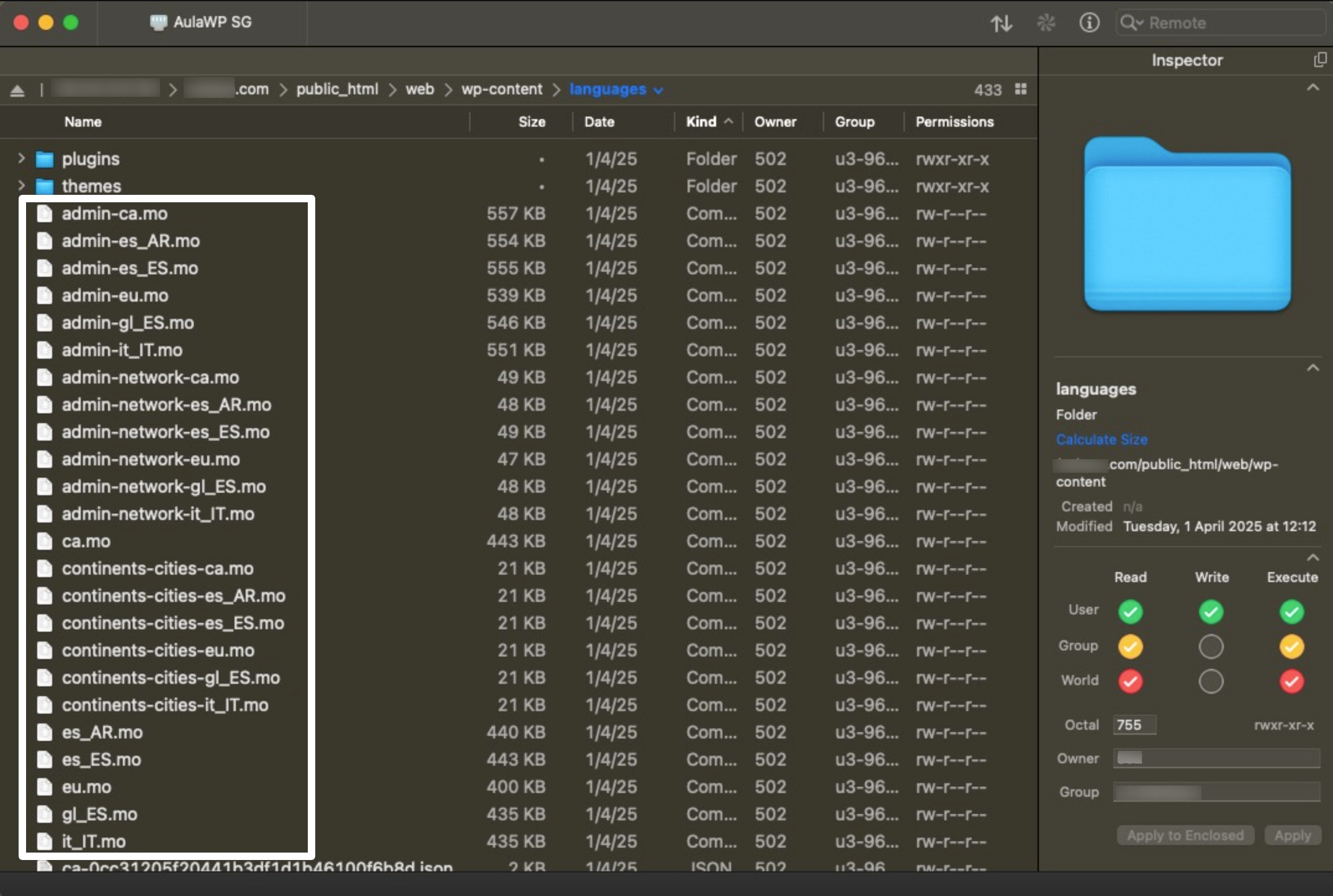This screenshot has height=896, width=1333.
Task: Click the detach Inspector window icon
Action: pyautogui.click(x=1319, y=60)
